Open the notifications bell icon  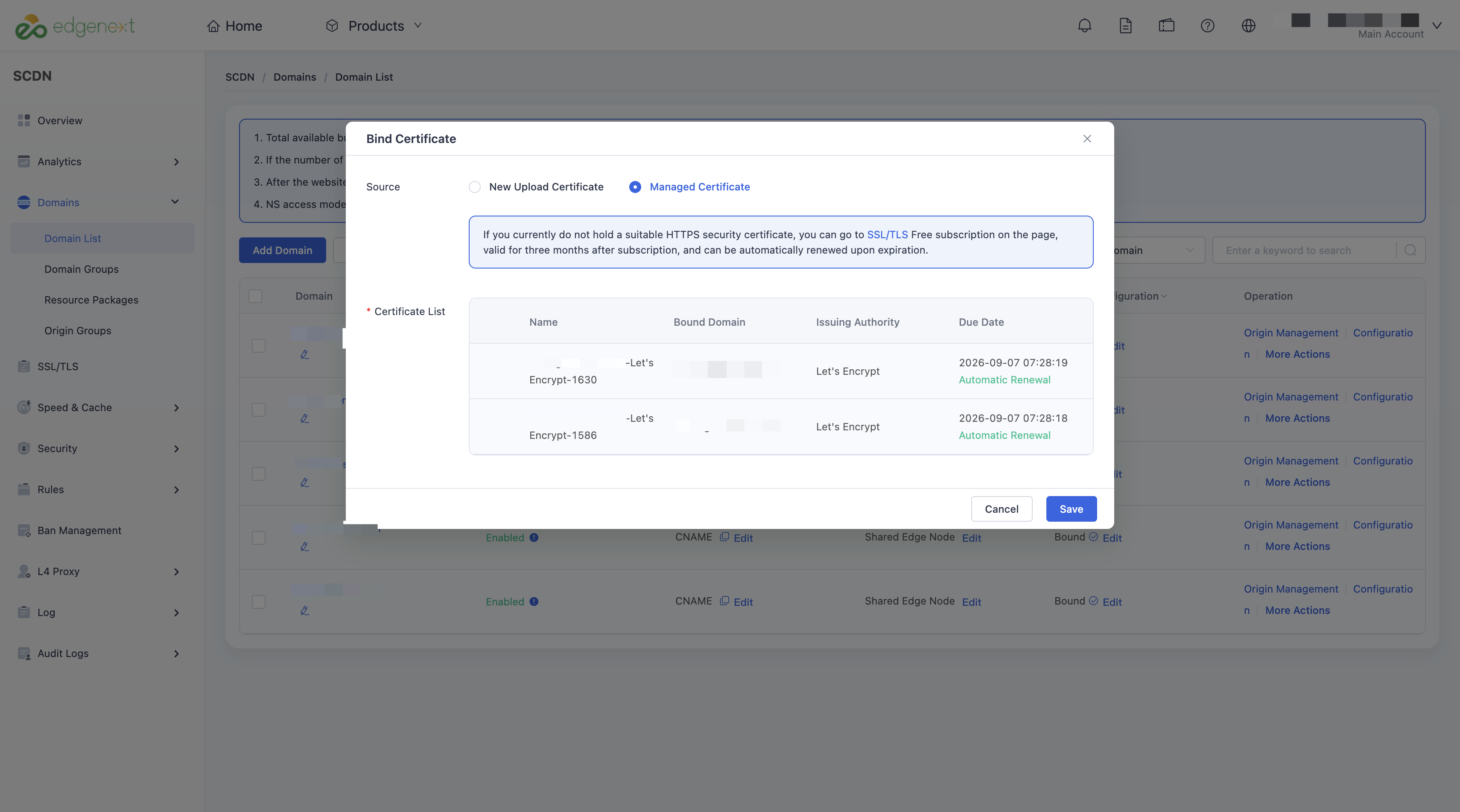1084,26
